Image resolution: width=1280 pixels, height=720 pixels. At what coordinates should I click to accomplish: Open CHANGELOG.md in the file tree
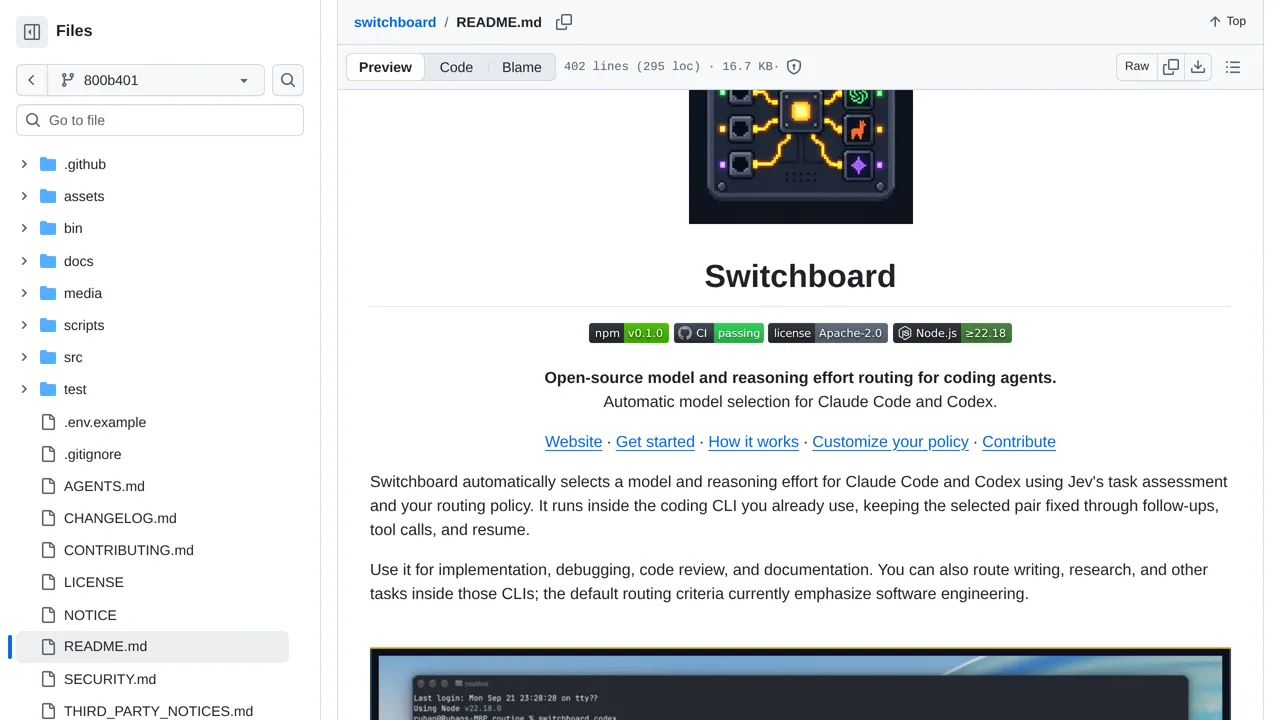[x=120, y=518]
